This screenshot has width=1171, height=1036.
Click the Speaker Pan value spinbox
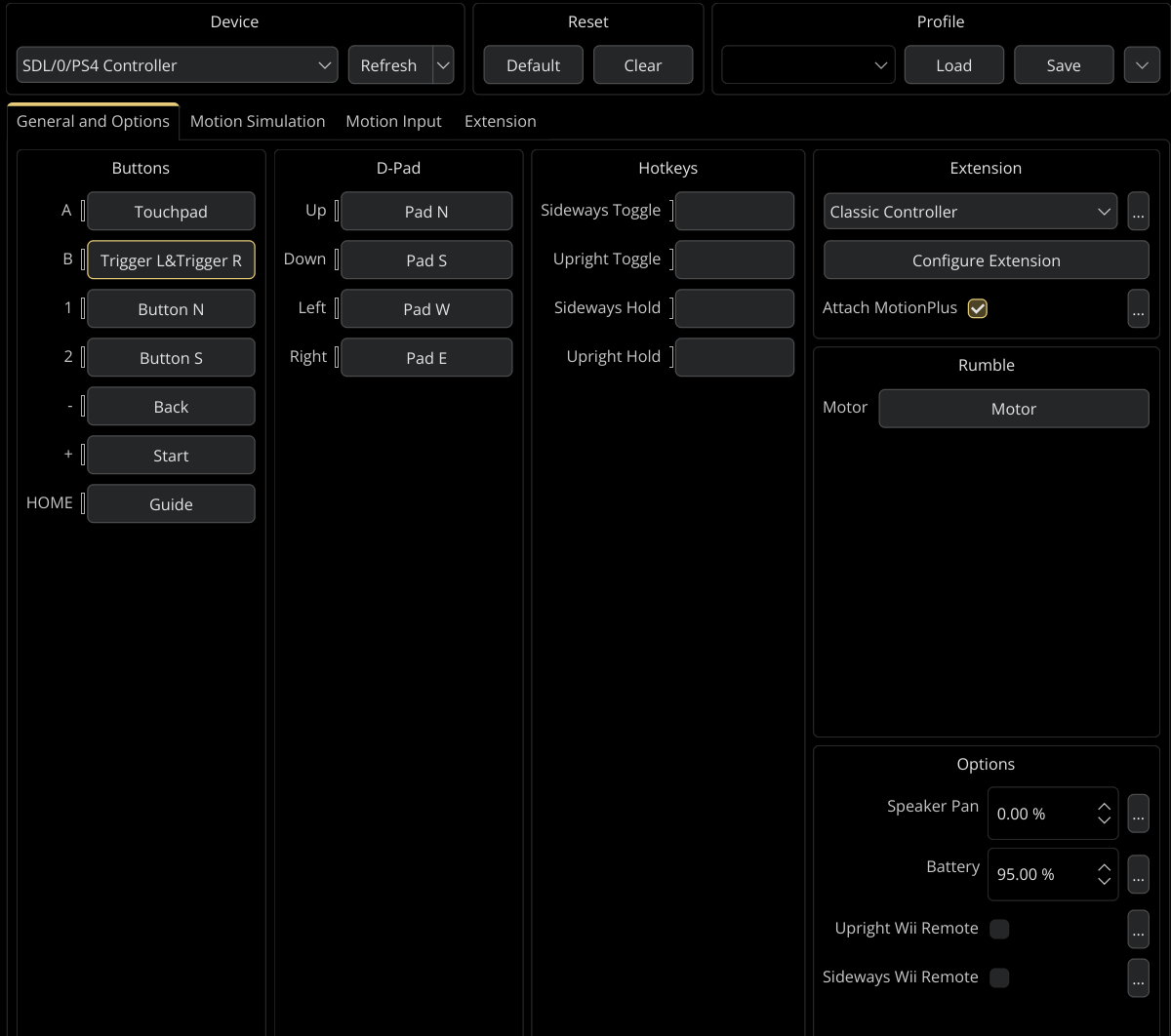[x=1053, y=814]
